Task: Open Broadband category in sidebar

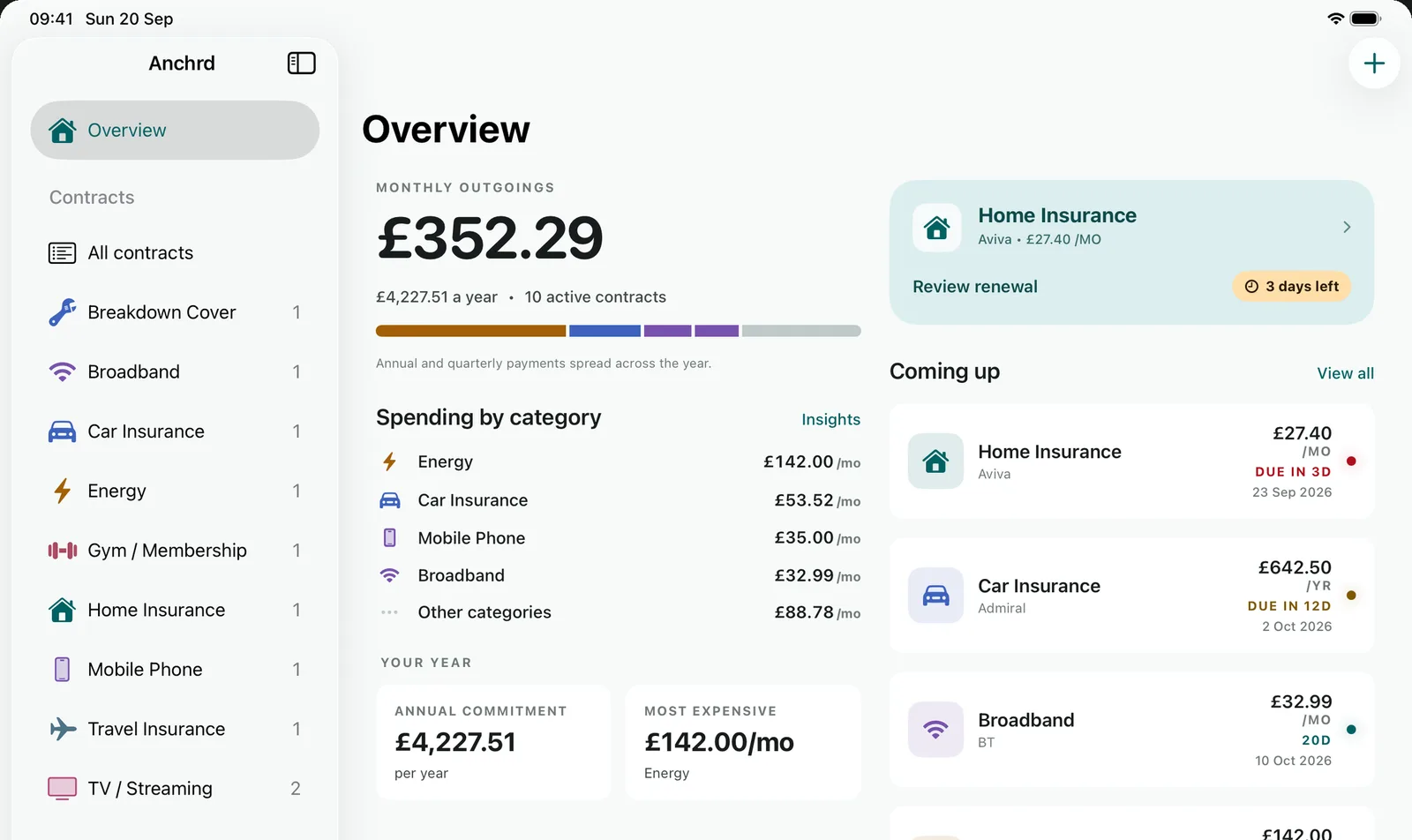Action: pyautogui.click(x=175, y=372)
